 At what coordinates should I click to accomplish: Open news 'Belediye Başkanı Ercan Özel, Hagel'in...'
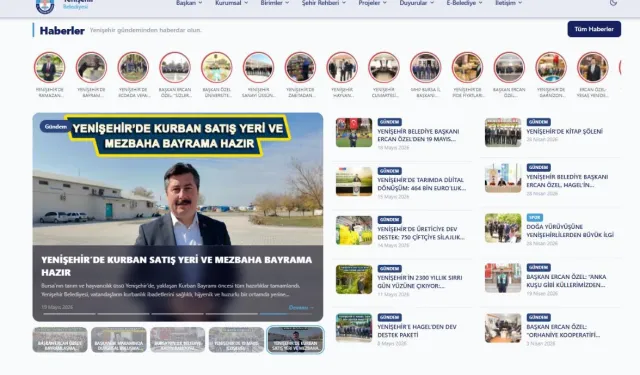(x=567, y=181)
